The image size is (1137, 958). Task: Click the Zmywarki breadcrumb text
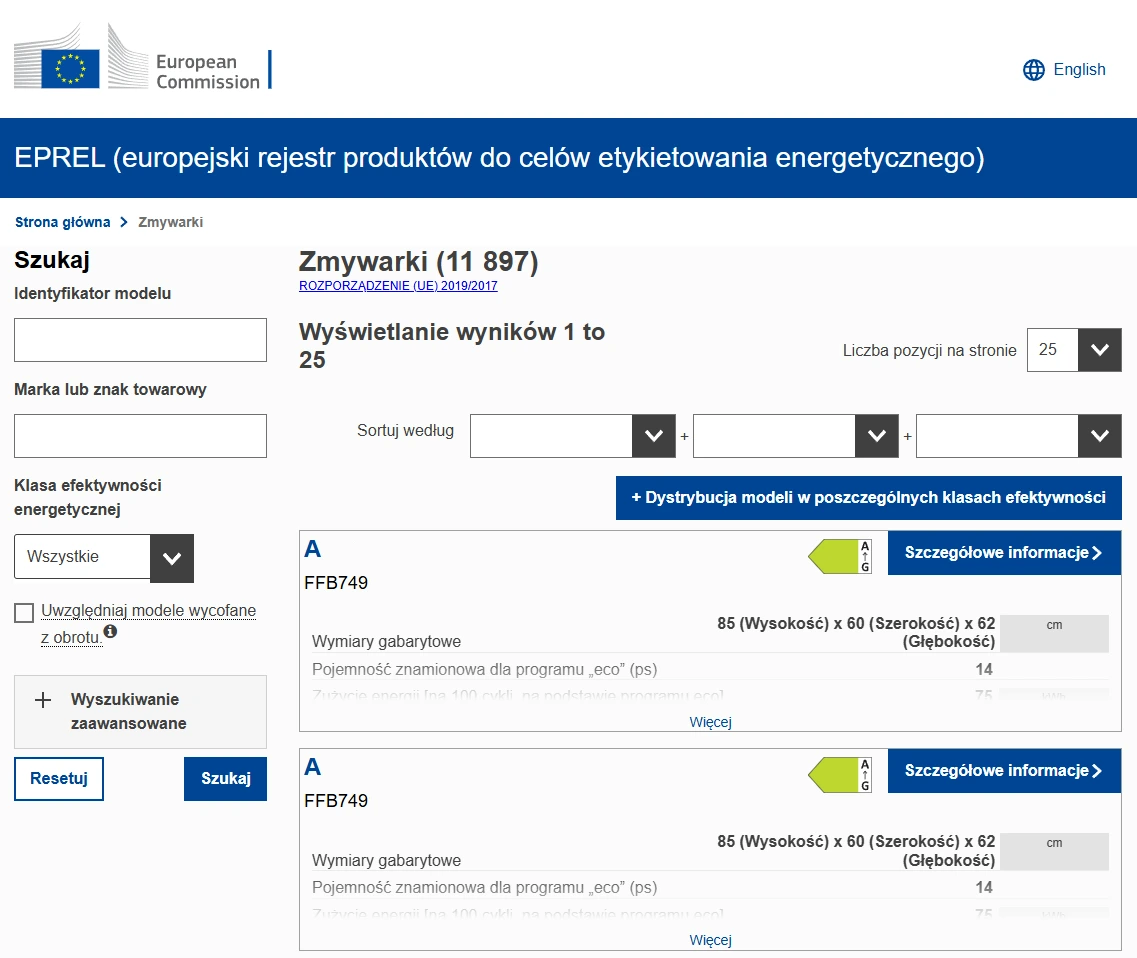pyautogui.click(x=170, y=222)
